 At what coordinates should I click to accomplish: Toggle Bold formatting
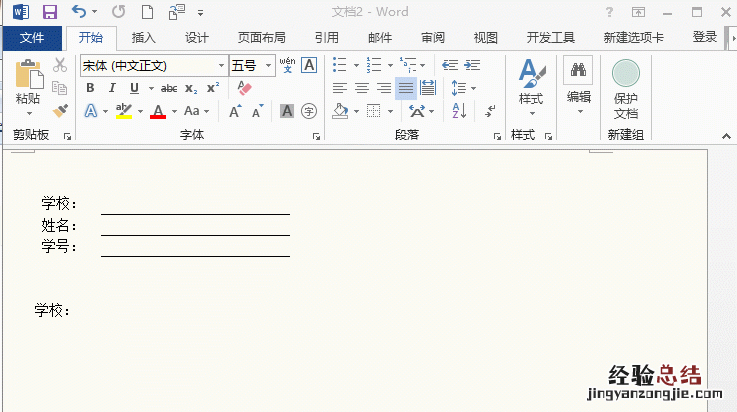coord(90,88)
